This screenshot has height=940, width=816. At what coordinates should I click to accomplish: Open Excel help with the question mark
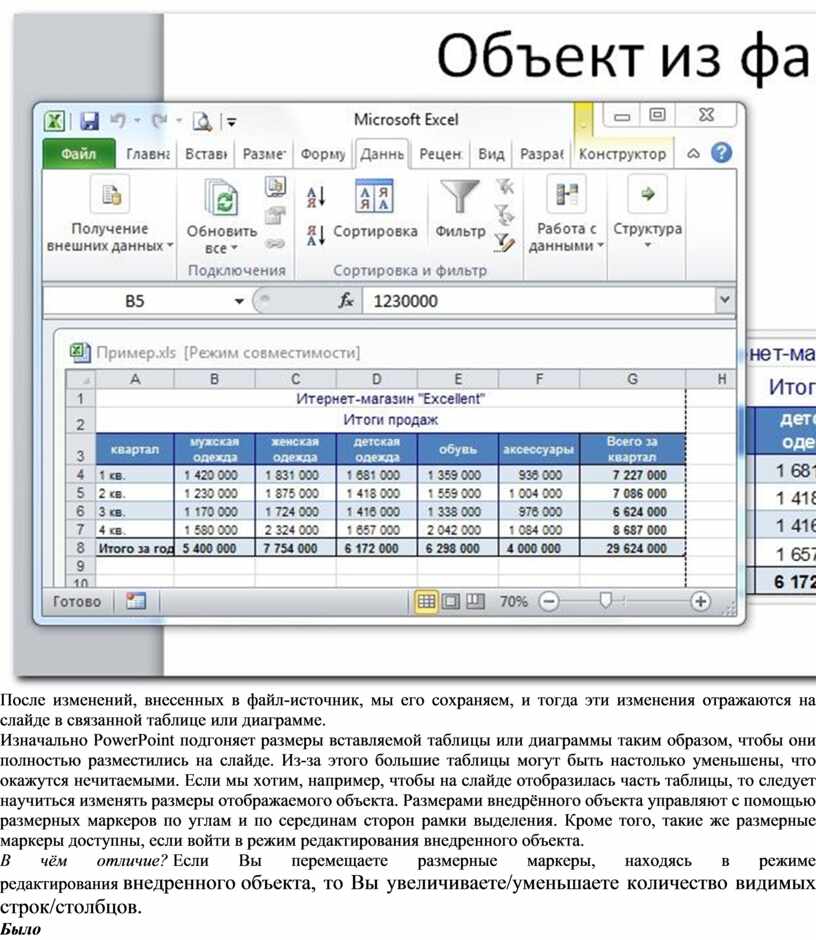coord(721,153)
